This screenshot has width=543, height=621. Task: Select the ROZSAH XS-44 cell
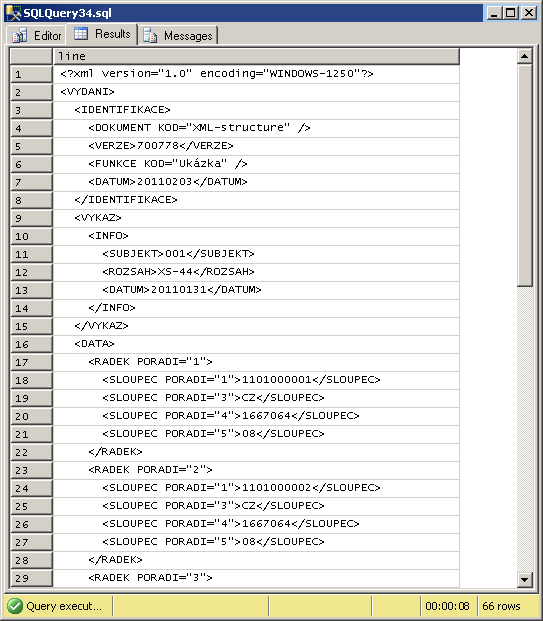256,272
